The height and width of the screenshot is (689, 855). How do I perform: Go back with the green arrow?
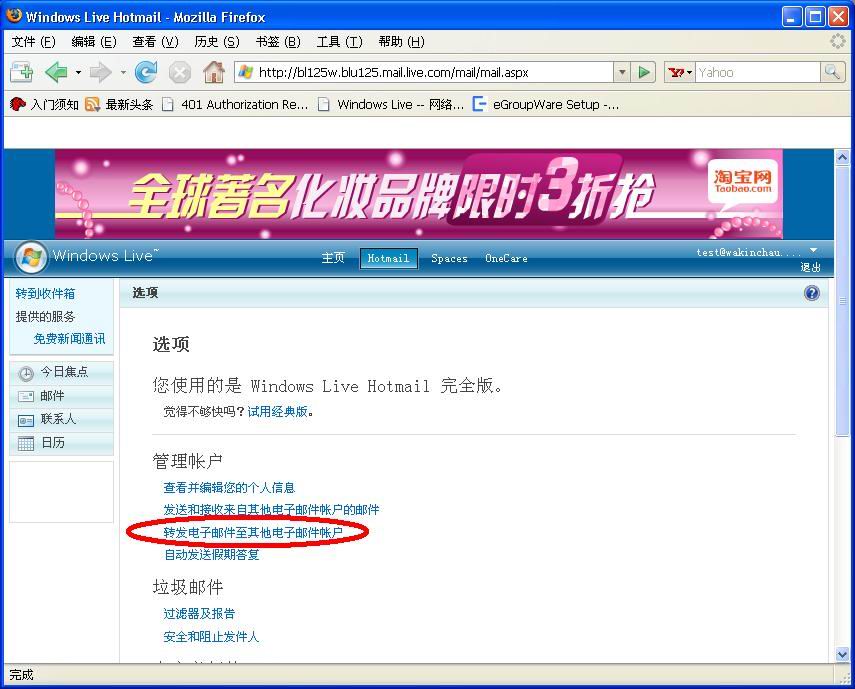(57, 72)
